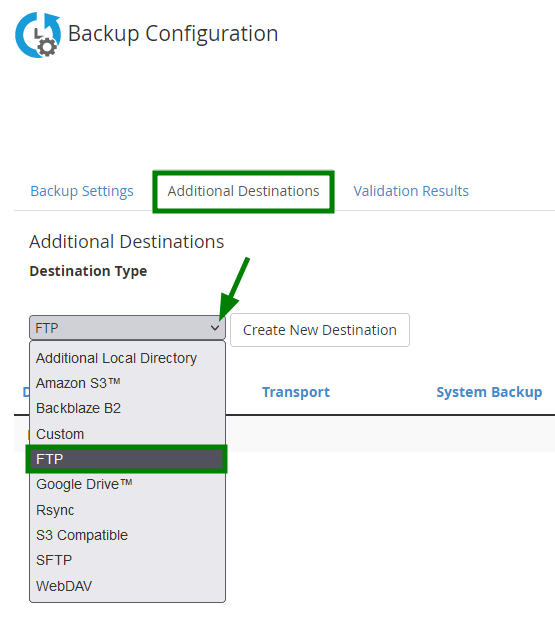Switch to Additional Destinations tab
Screen dimensions: 555x626
click(243, 191)
